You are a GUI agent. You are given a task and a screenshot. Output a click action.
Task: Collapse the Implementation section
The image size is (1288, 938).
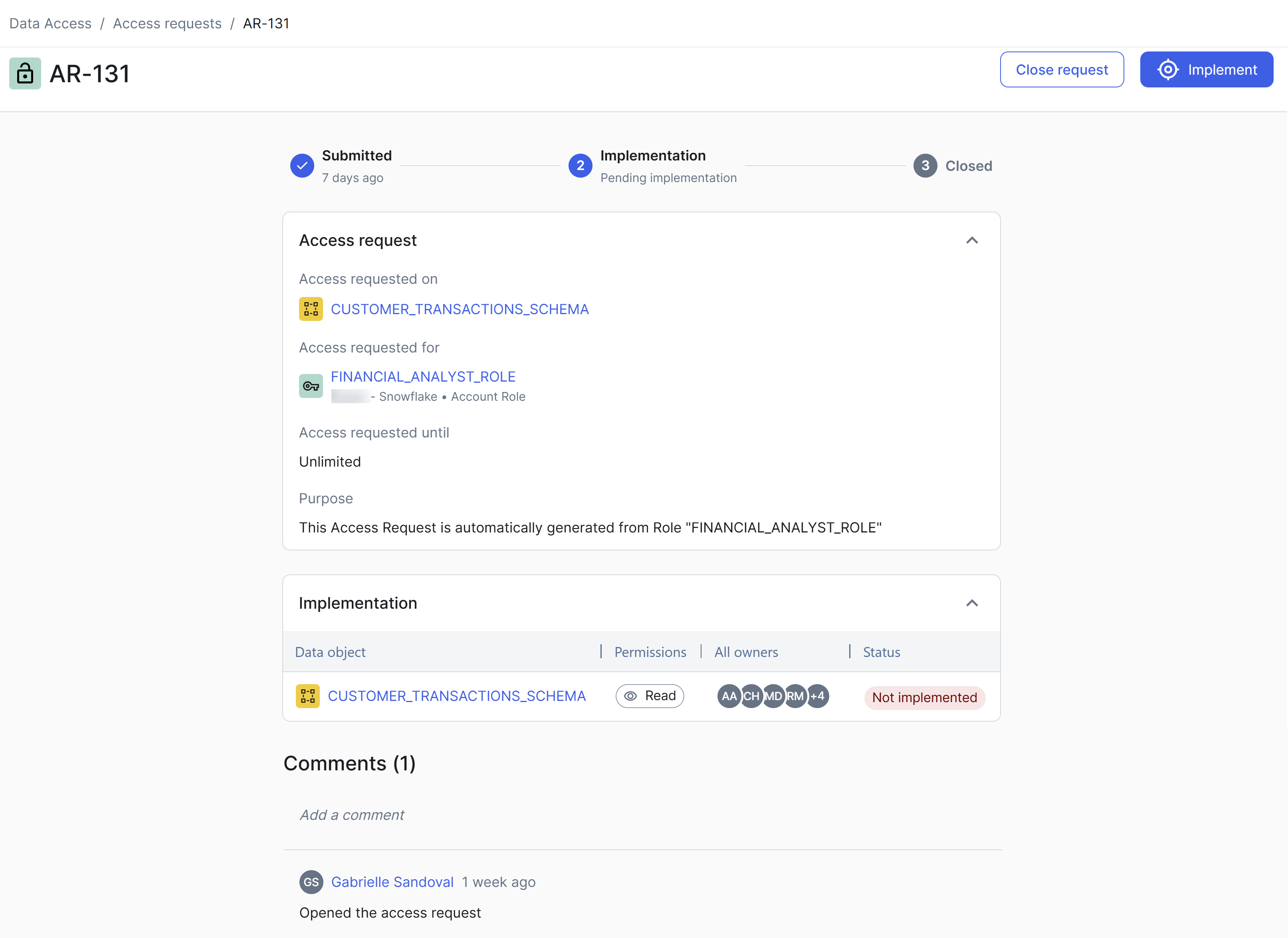(972, 603)
